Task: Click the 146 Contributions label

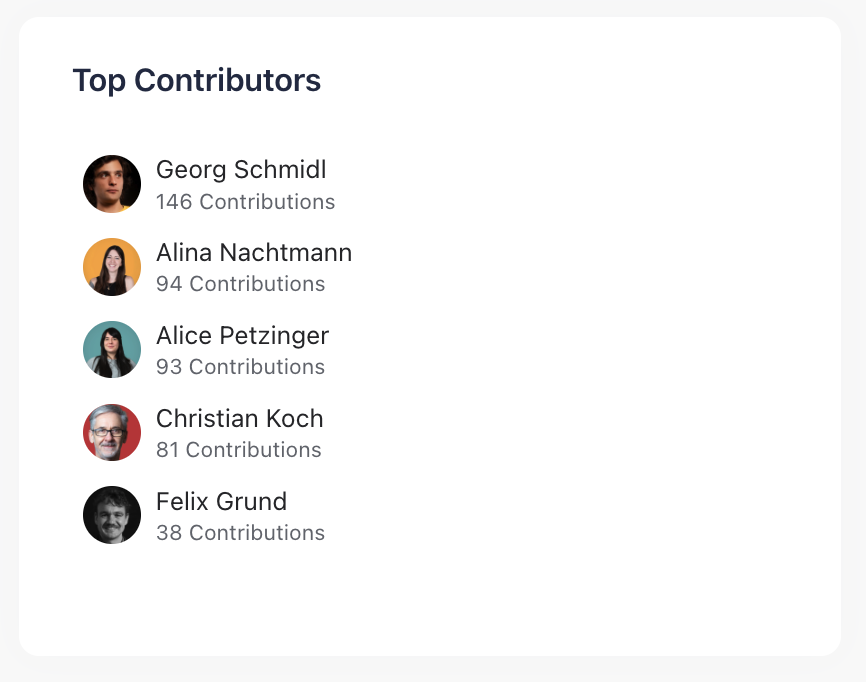Action: click(x=245, y=202)
